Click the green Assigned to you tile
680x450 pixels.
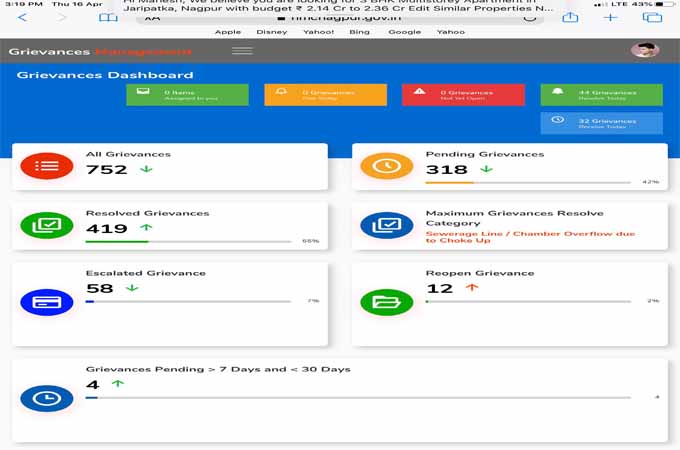click(x=187, y=94)
